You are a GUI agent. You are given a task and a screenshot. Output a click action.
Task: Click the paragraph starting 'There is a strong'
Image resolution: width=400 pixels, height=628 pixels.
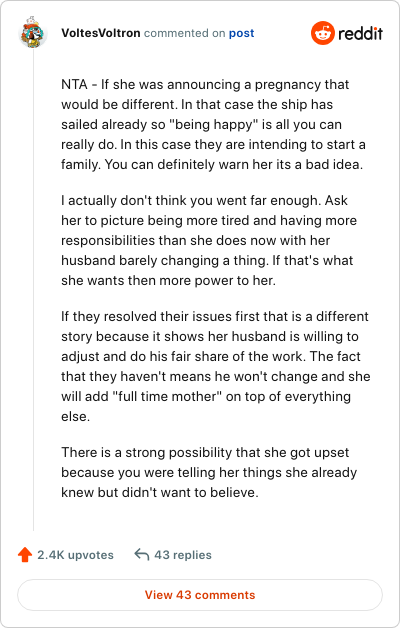tap(209, 472)
